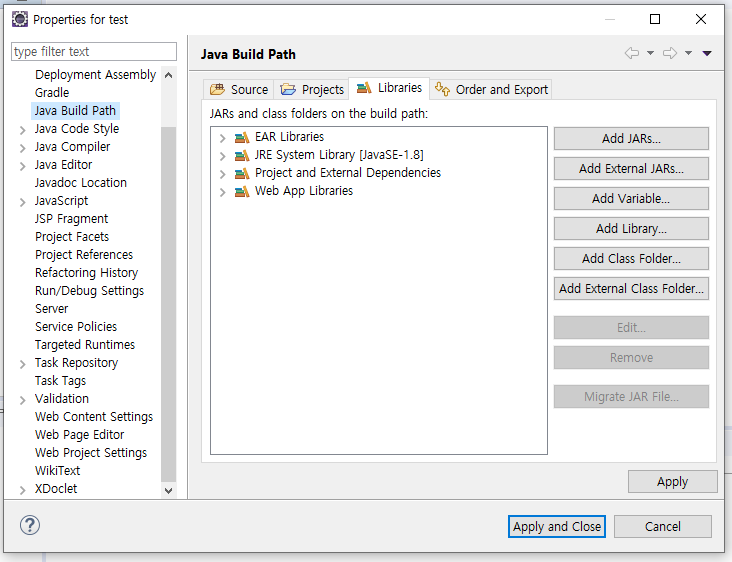Click the type filter text field

click(94, 51)
